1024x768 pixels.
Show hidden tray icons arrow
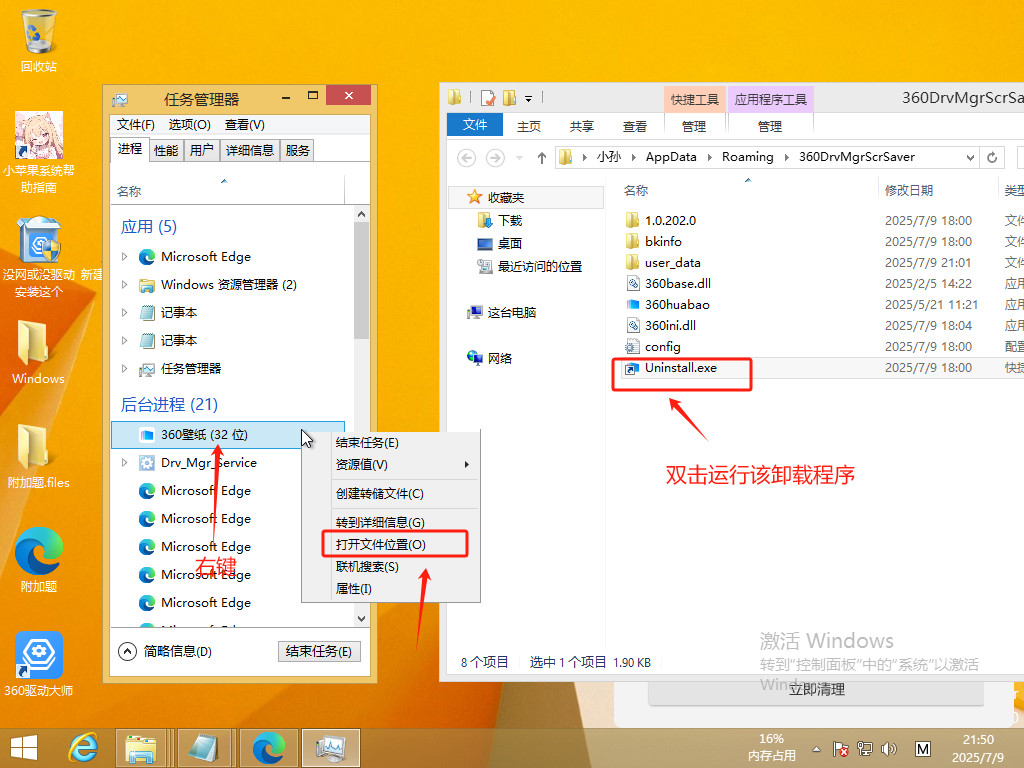coord(816,749)
